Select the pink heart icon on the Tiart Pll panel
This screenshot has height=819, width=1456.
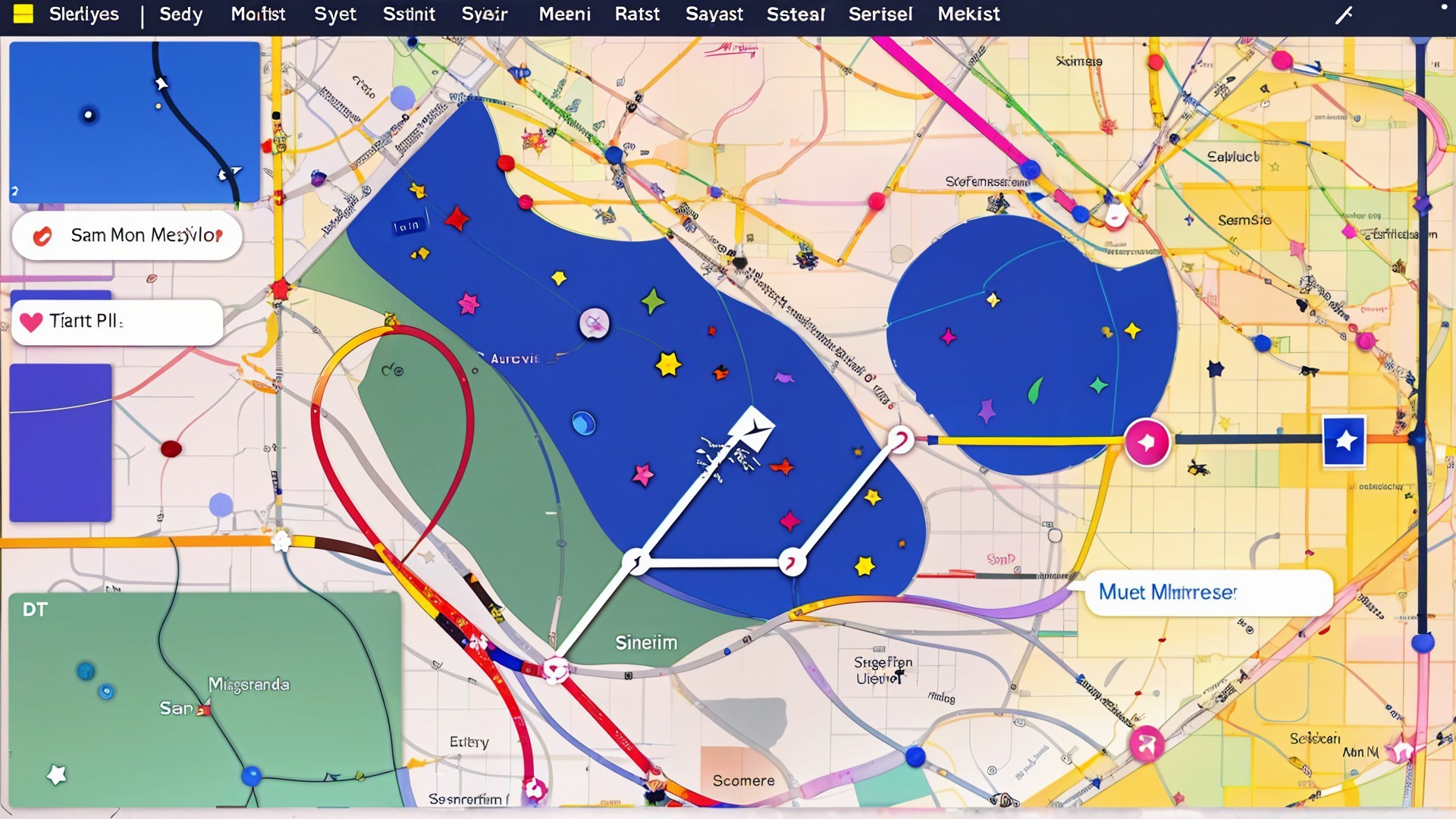pos(30,320)
